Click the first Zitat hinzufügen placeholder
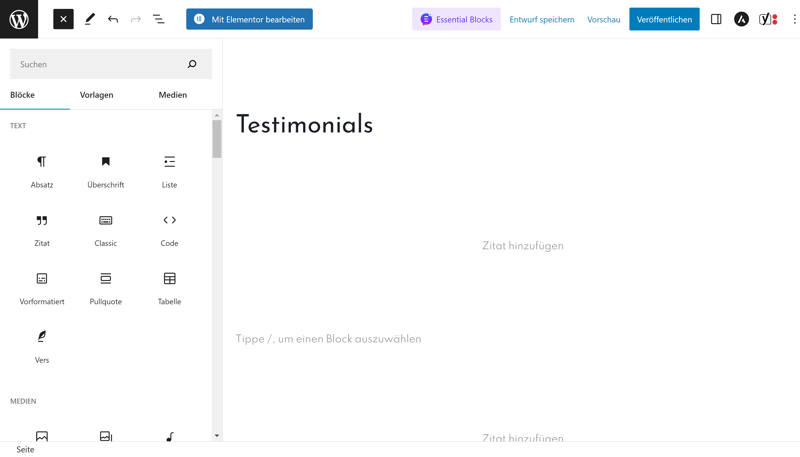The height and width of the screenshot is (457, 800). [523, 246]
